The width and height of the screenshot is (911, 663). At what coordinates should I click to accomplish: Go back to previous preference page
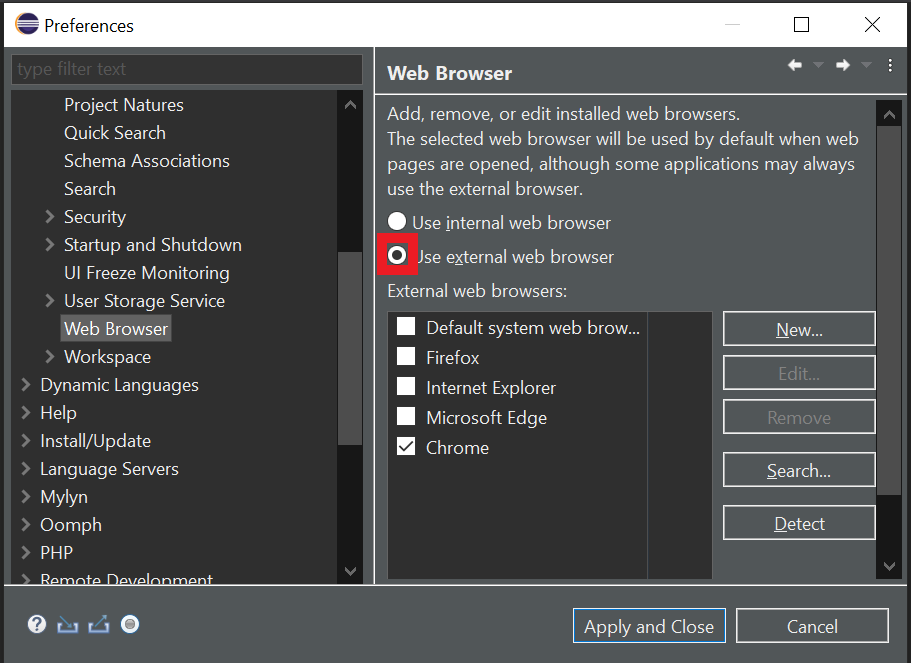pyautogui.click(x=794, y=64)
